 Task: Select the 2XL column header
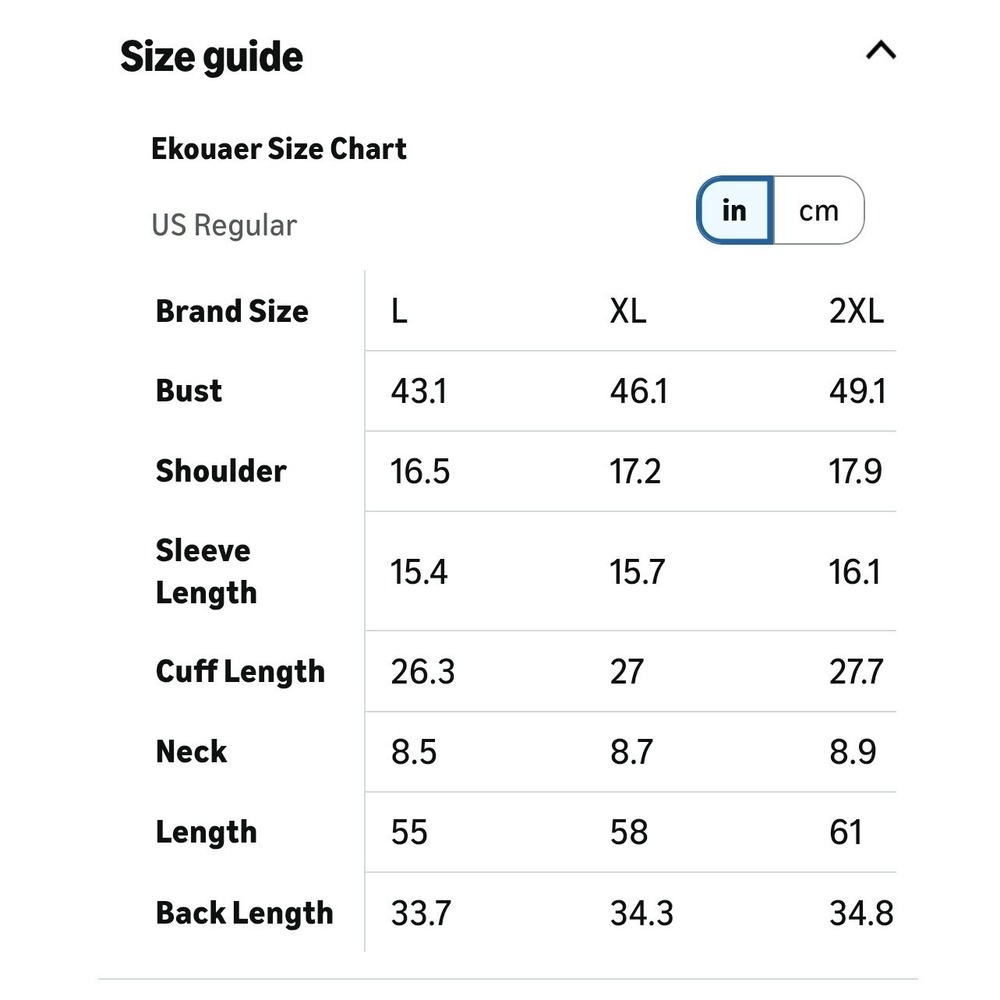click(x=857, y=312)
